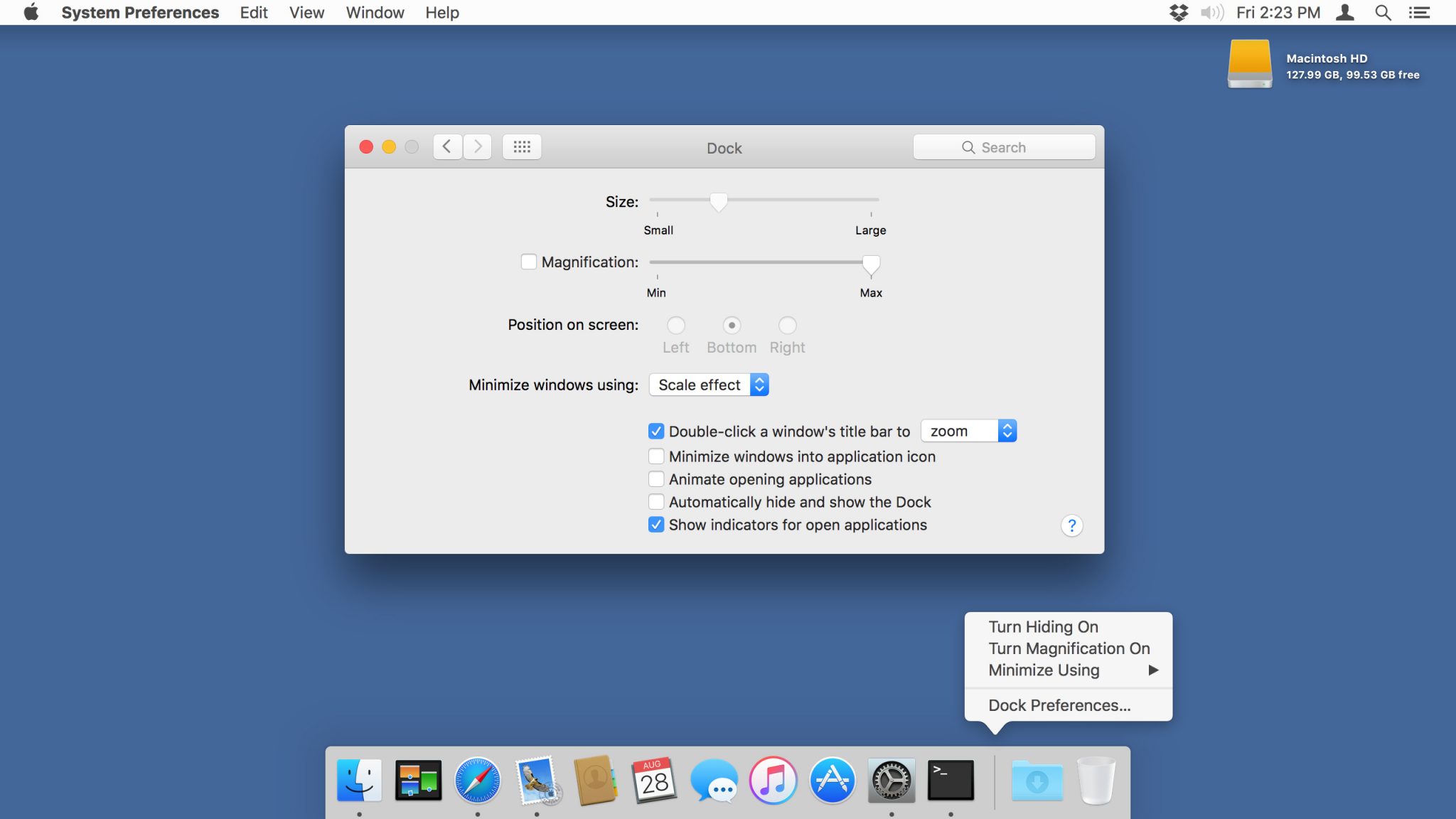Click Turn Hiding On menu item
The width and height of the screenshot is (1456, 819).
coord(1043,626)
